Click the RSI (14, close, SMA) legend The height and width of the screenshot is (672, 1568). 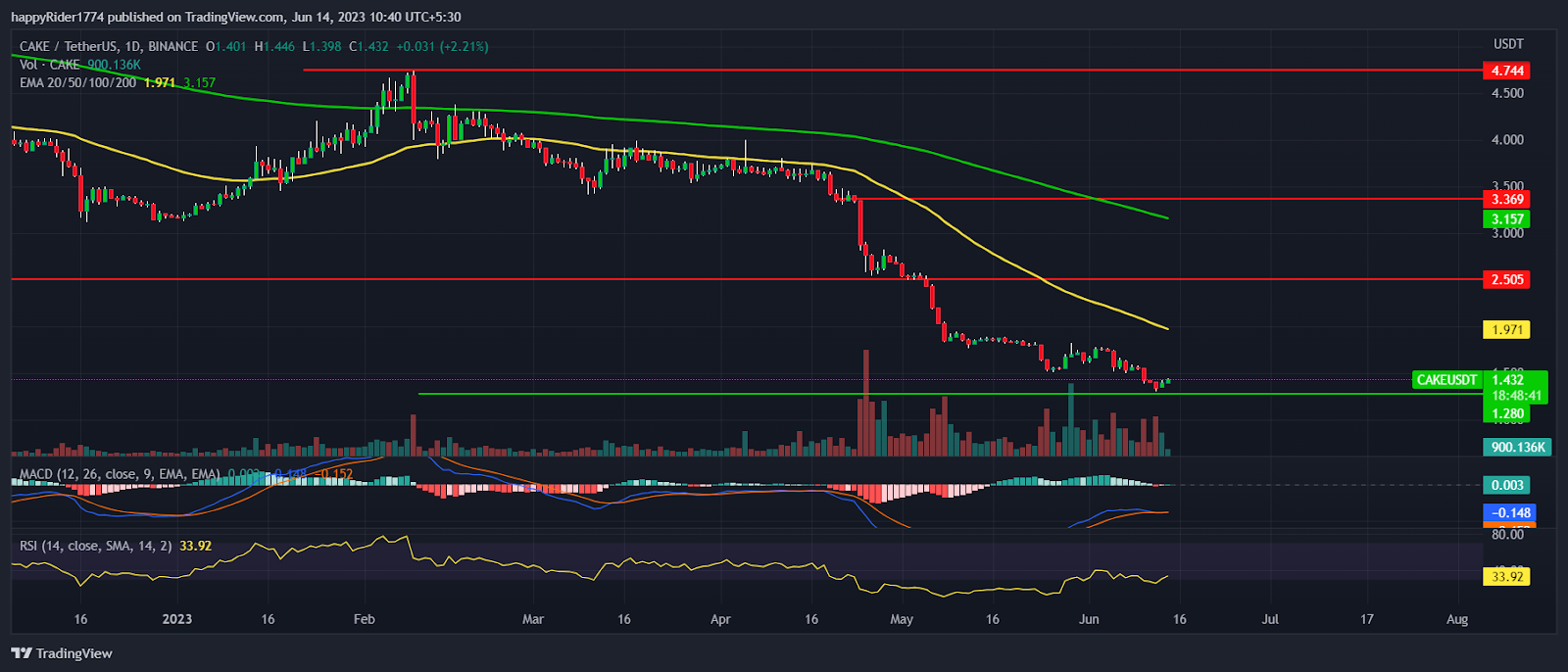(96, 546)
